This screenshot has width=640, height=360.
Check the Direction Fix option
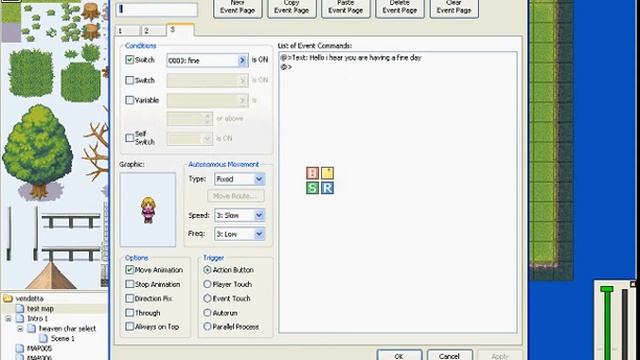pos(129,298)
